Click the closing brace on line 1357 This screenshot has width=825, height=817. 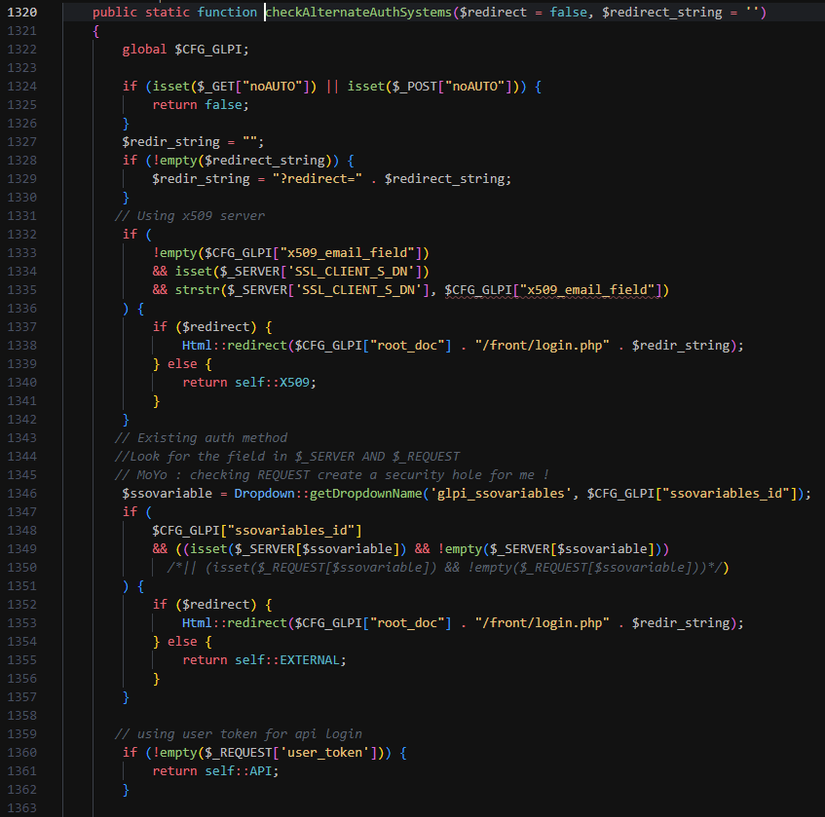(x=126, y=697)
